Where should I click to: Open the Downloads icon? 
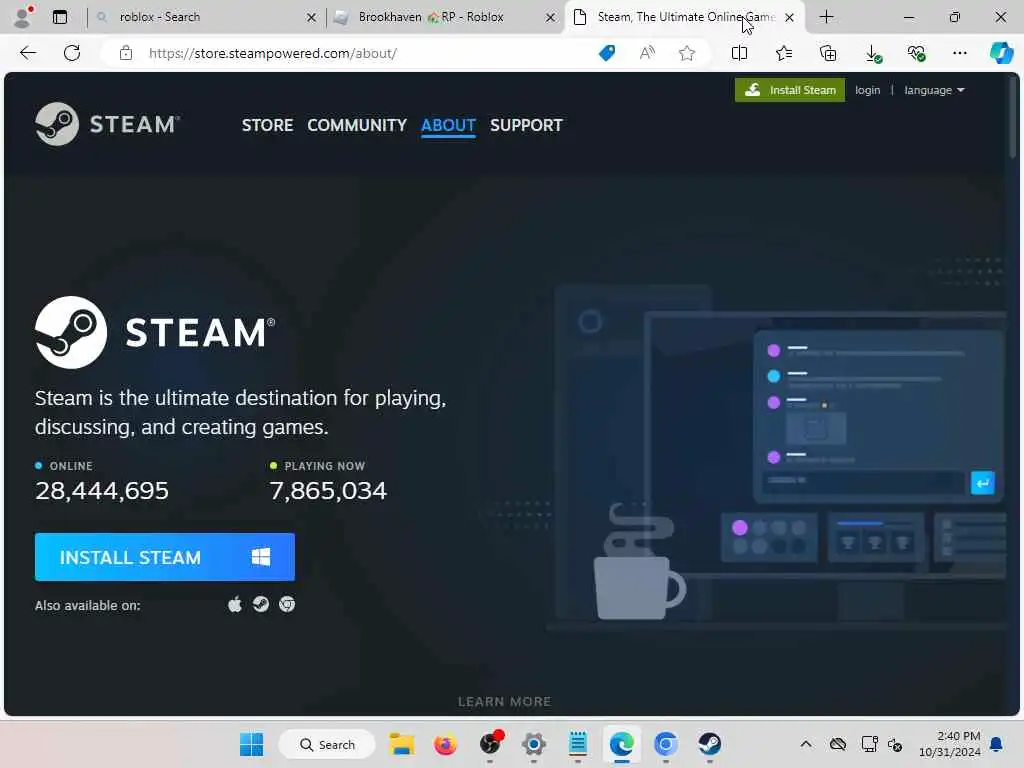coord(872,54)
